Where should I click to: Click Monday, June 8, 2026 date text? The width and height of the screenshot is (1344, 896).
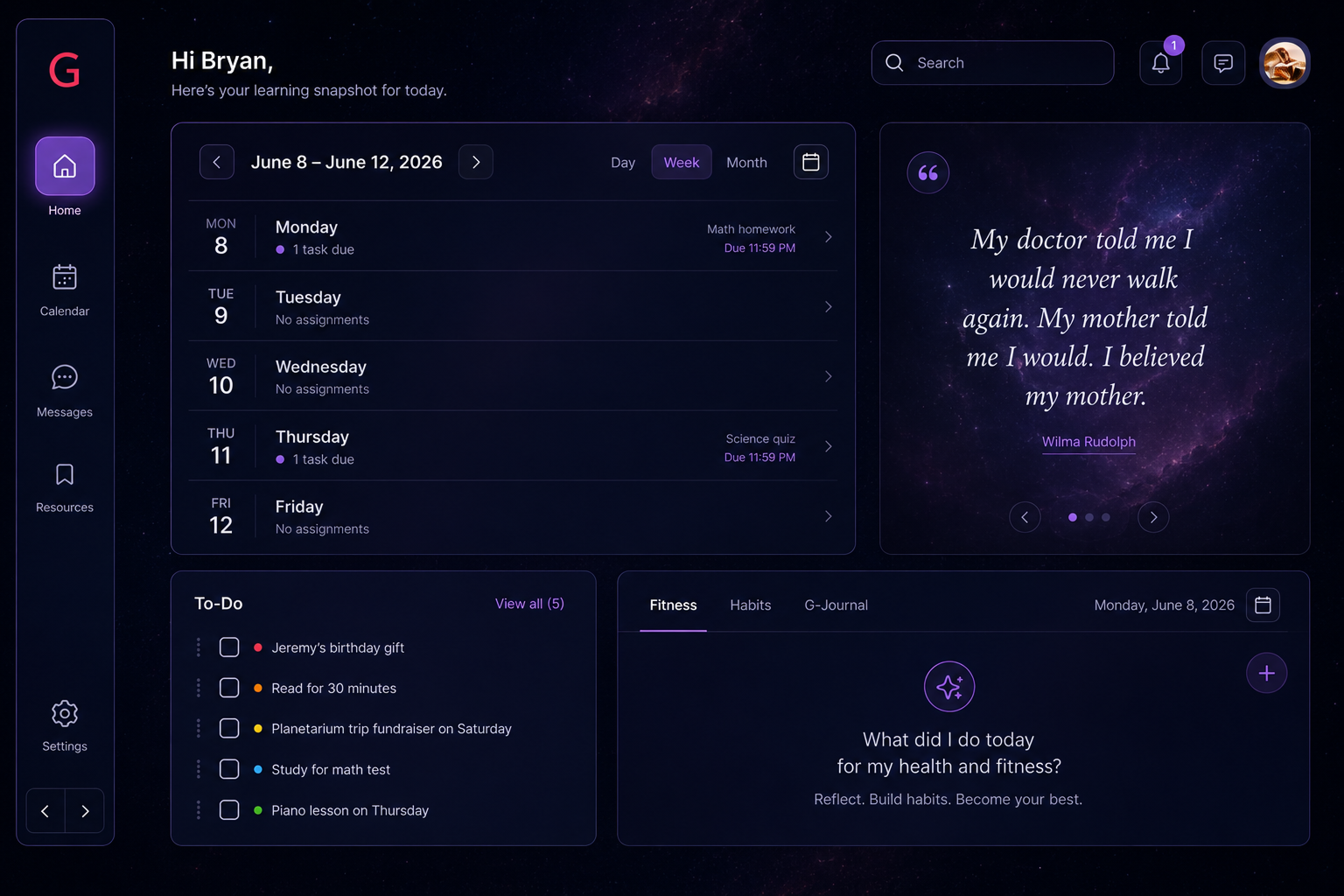[x=1164, y=605]
